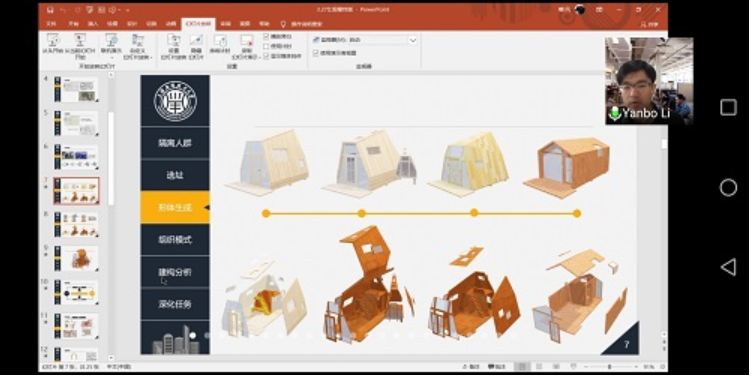Open Present Online dropdown

pyautogui.click(x=111, y=46)
